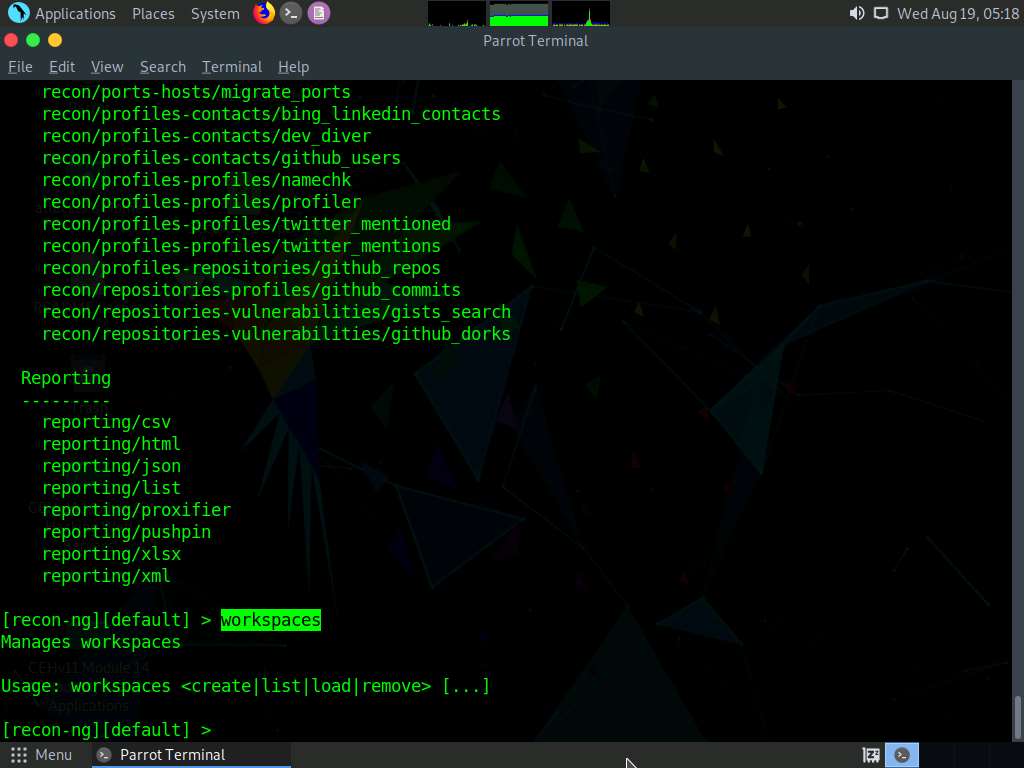This screenshot has height=768, width=1024.
Task: Click the date and time clock
Action: click(957, 14)
